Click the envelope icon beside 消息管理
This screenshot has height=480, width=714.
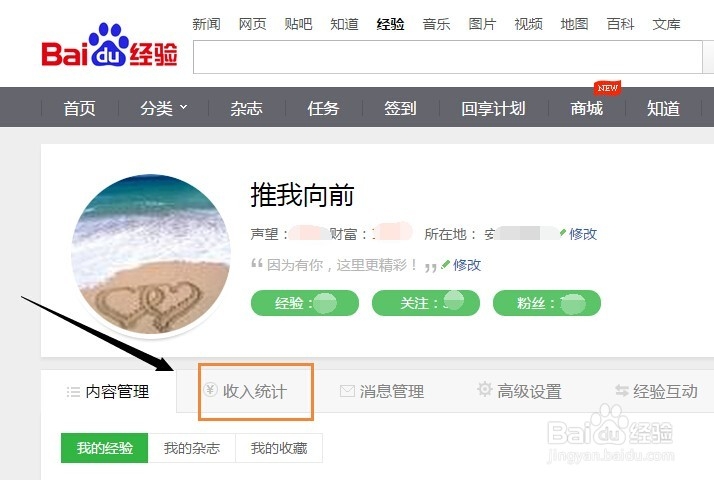click(x=347, y=391)
